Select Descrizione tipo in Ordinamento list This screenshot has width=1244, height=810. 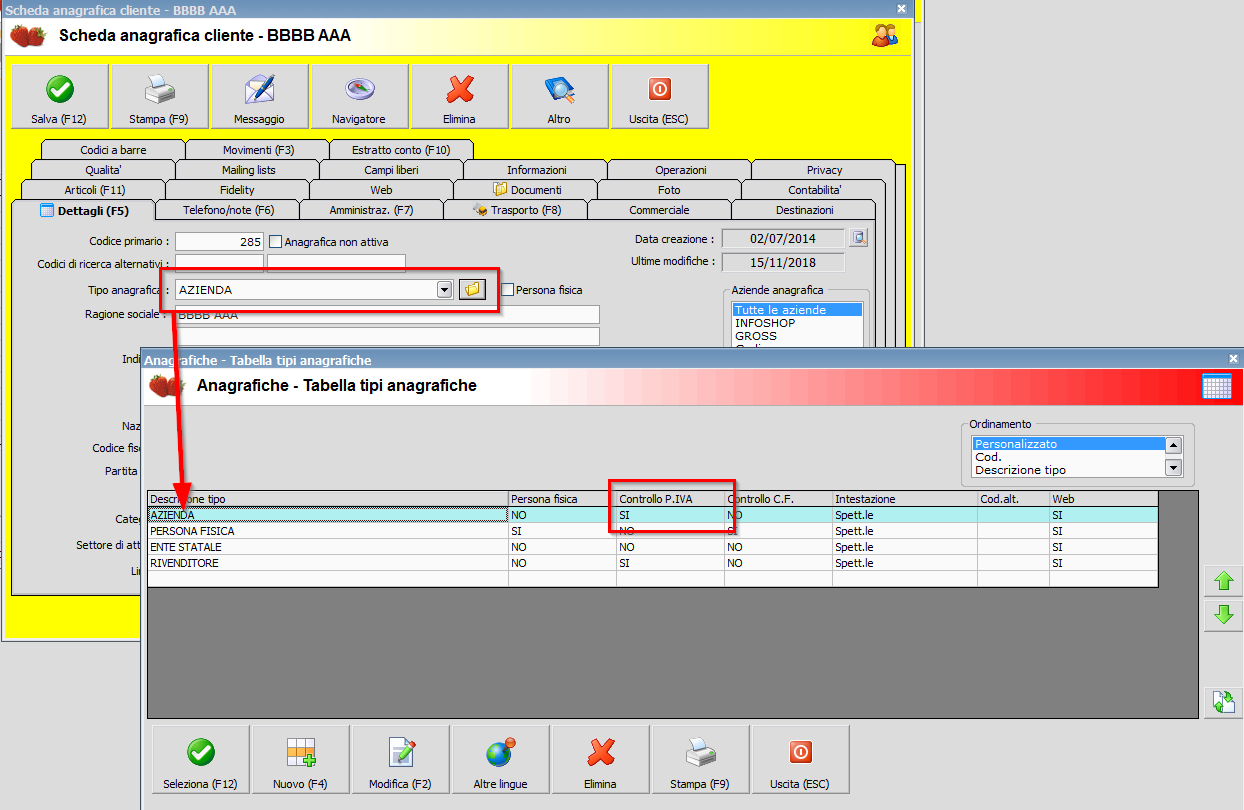(x=1069, y=470)
